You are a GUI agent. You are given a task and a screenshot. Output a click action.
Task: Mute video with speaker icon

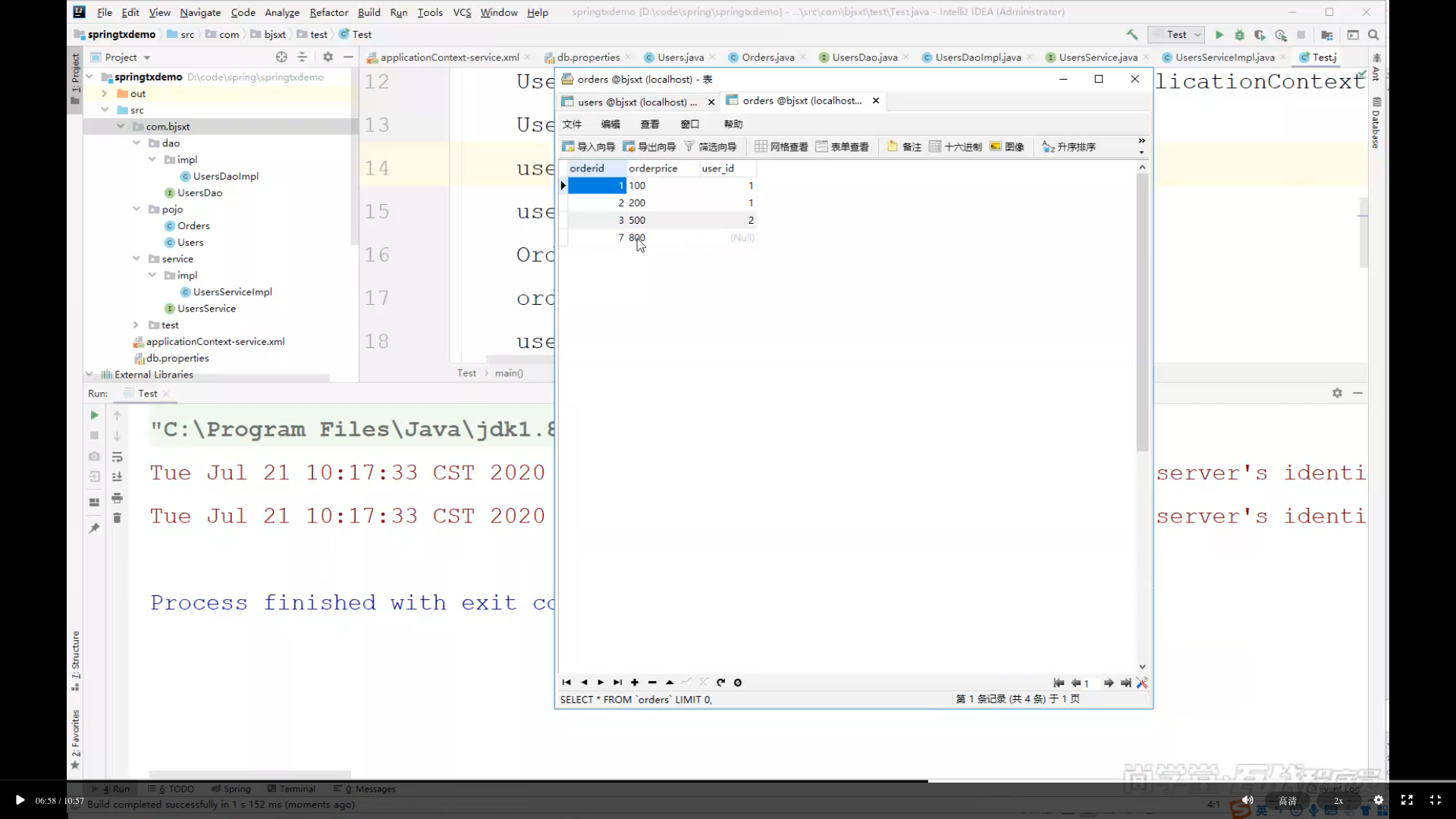[1247, 800]
